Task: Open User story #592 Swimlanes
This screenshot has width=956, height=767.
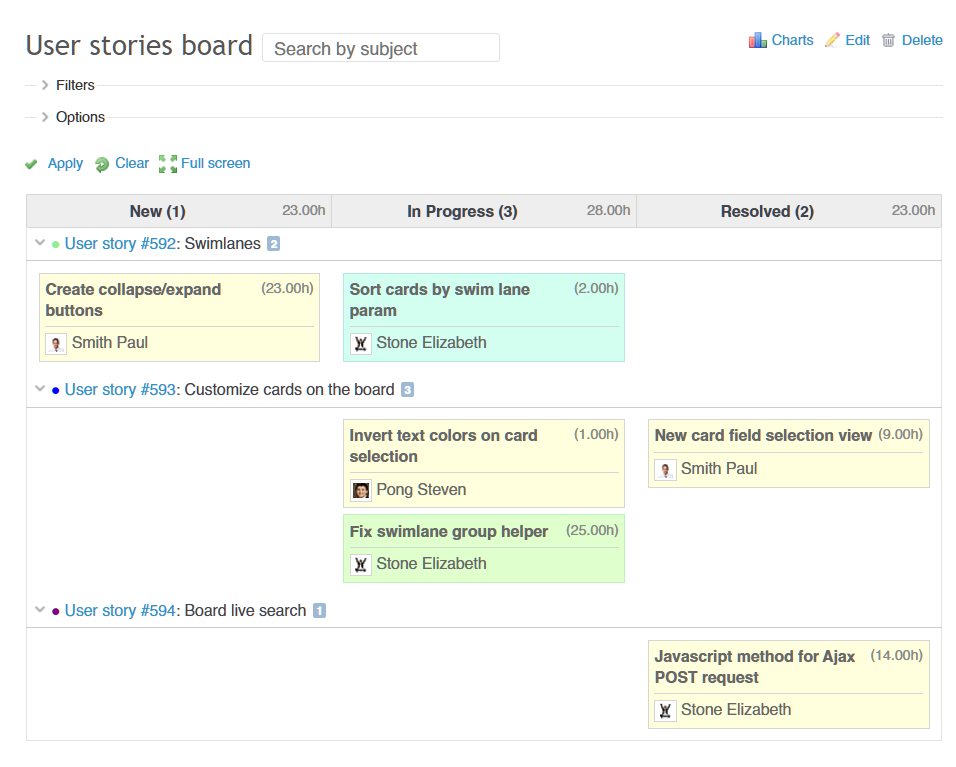Action: click(120, 243)
